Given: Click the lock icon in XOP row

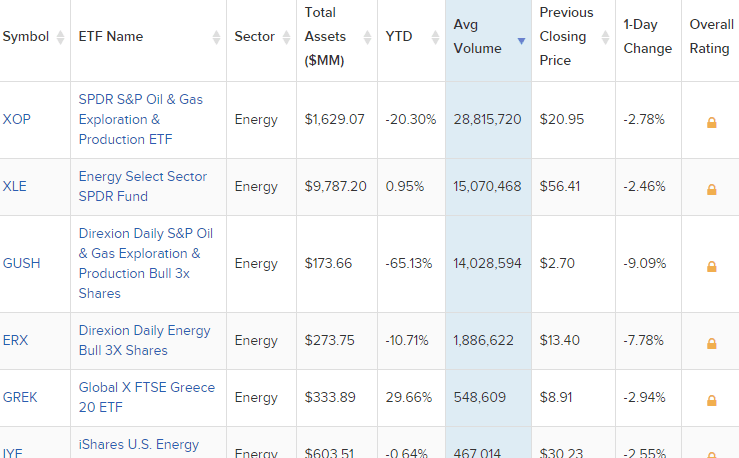Looking at the screenshot, I should pyautogui.click(x=712, y=123).
